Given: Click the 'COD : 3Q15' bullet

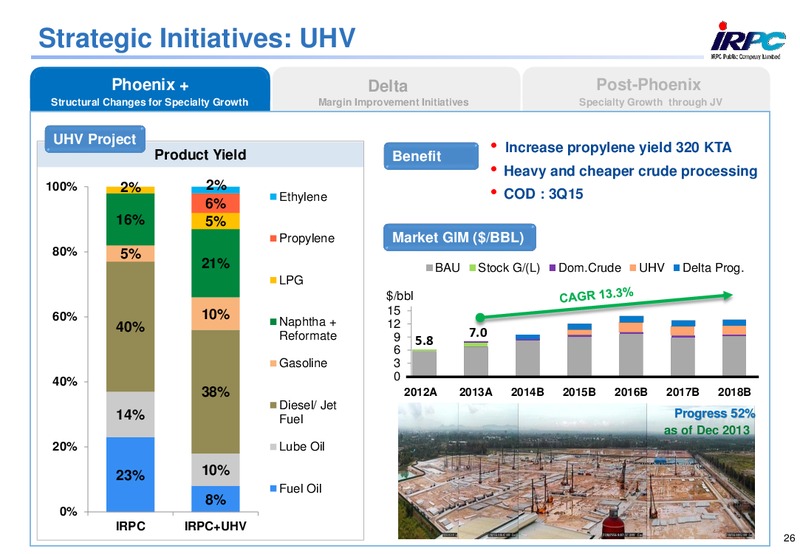Looking at the screenshot, I should coord(543,194).
